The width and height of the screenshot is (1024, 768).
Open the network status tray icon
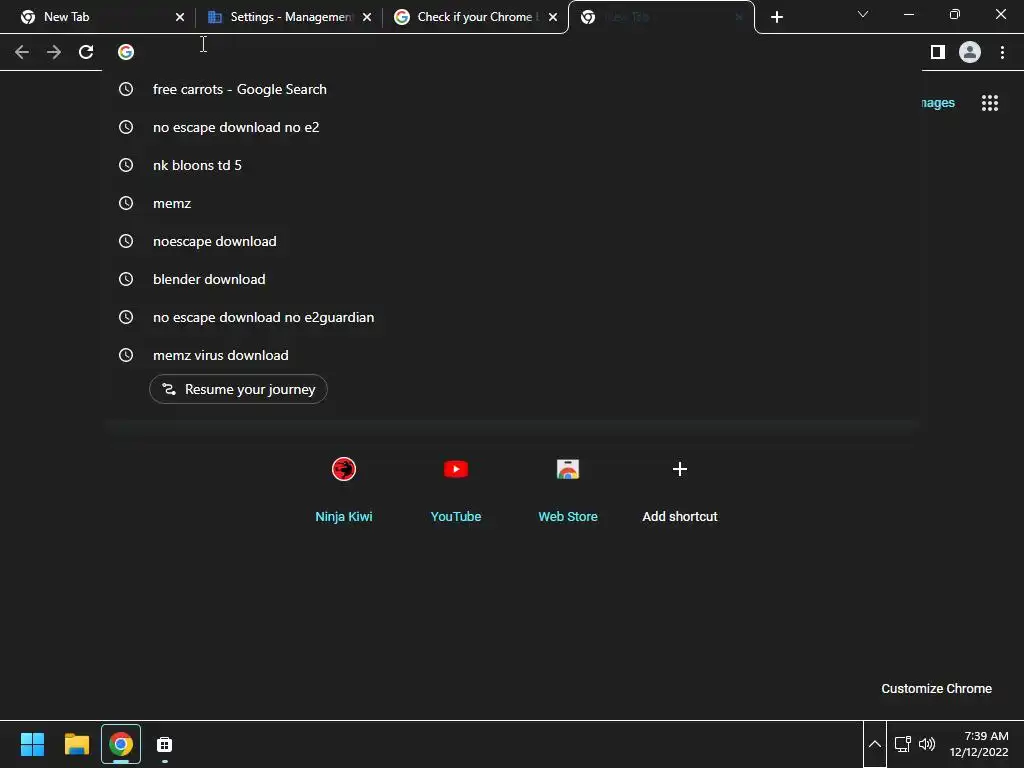(903, 744)
